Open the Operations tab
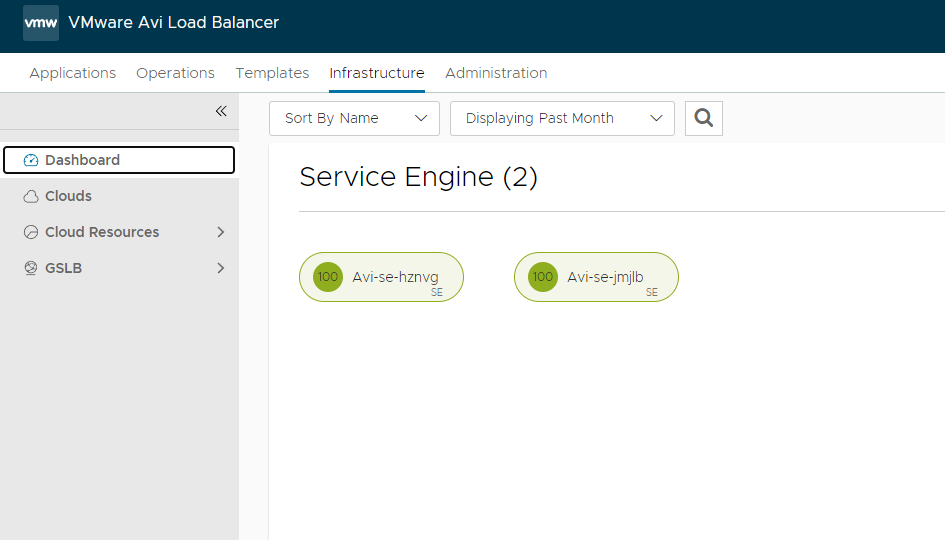This screenshot has width=945, height=540. click(175, 73)
